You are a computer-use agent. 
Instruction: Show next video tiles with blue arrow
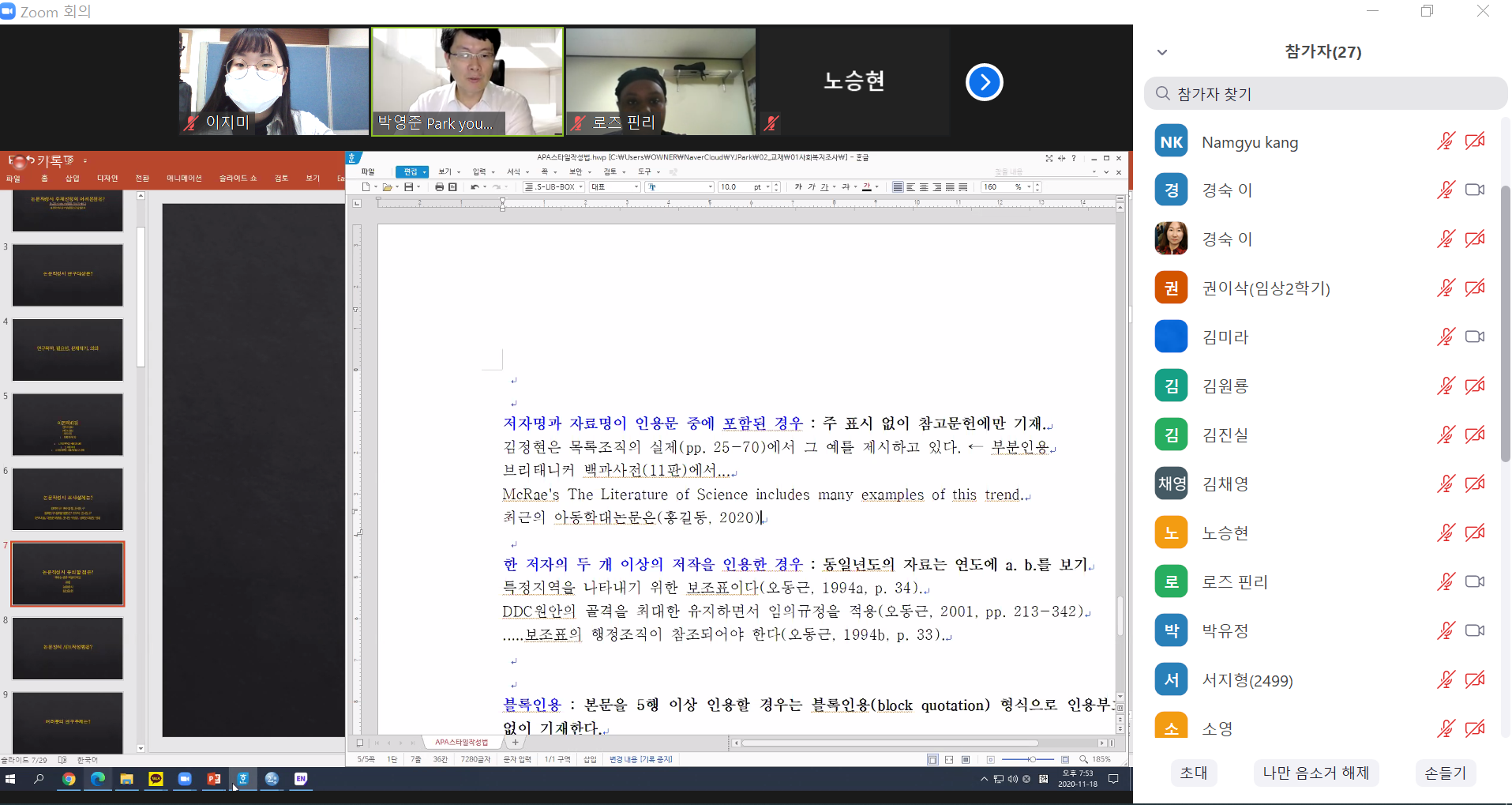click(x=984, y=82)
